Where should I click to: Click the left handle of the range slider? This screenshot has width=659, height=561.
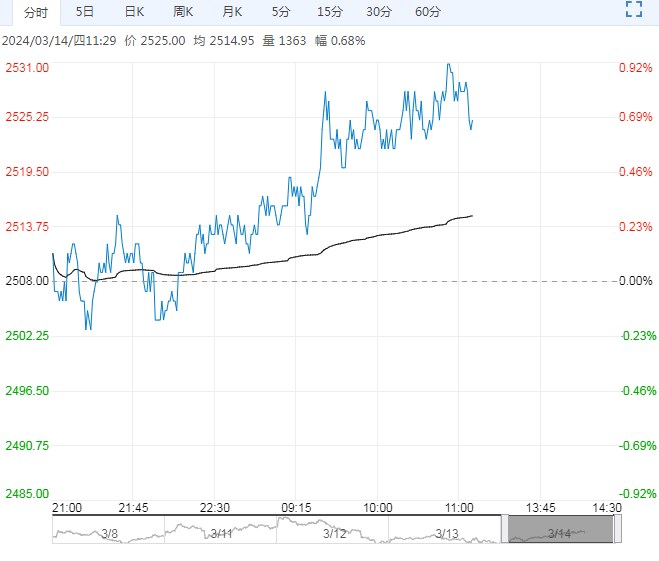tap(505, 530)
